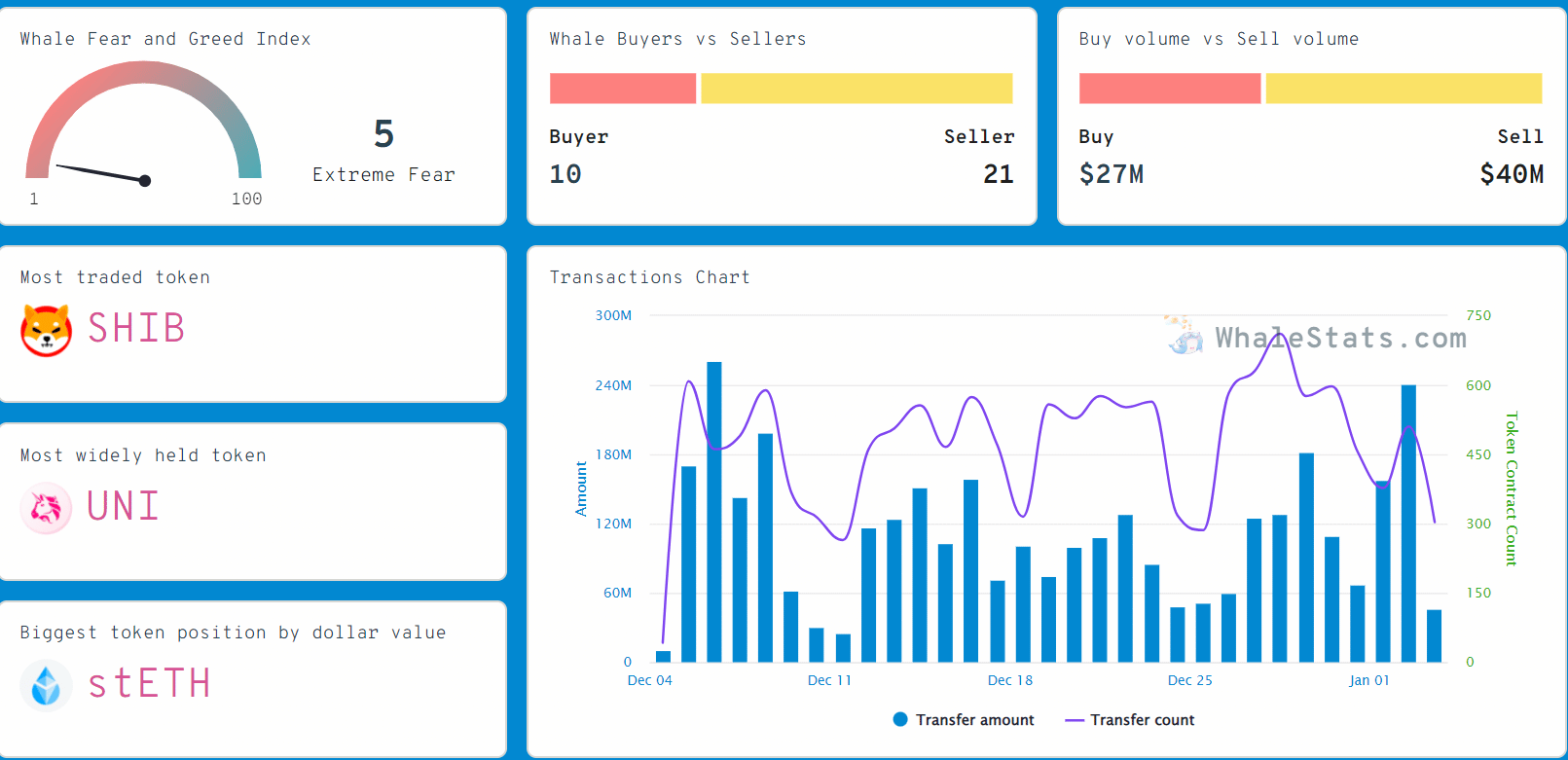Image resolution: width=1568 pixels, height=760 pixels.
Task: Click the blue Transfer amount legend dot
Action: [x=900, y=719]
